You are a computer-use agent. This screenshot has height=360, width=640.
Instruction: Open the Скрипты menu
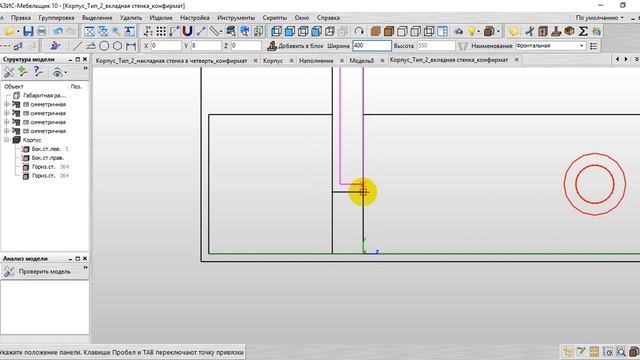point(274,18)
